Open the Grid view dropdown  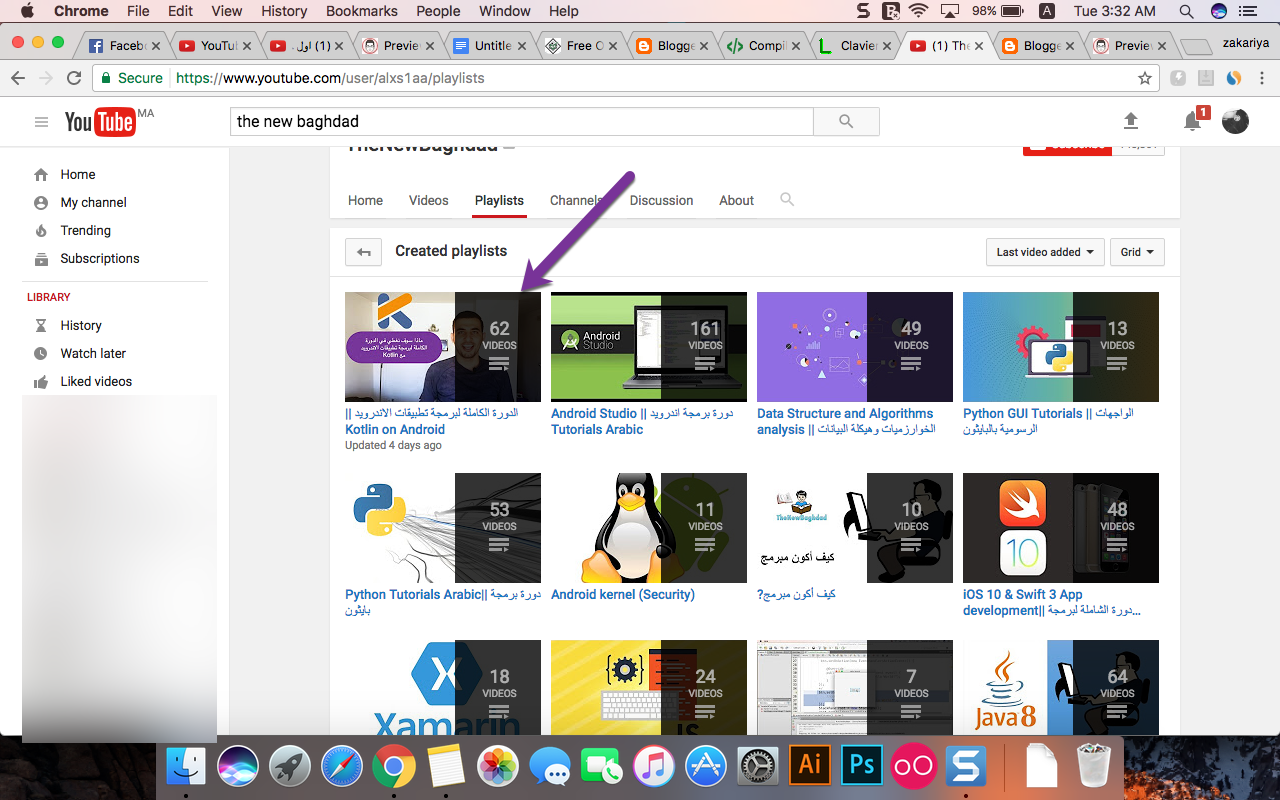pyautogui.click(x=1137, y=252)
